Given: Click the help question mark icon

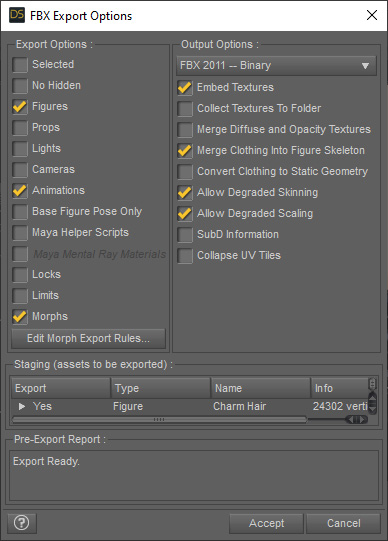Looking at the screenshot, I should point(21,523).
